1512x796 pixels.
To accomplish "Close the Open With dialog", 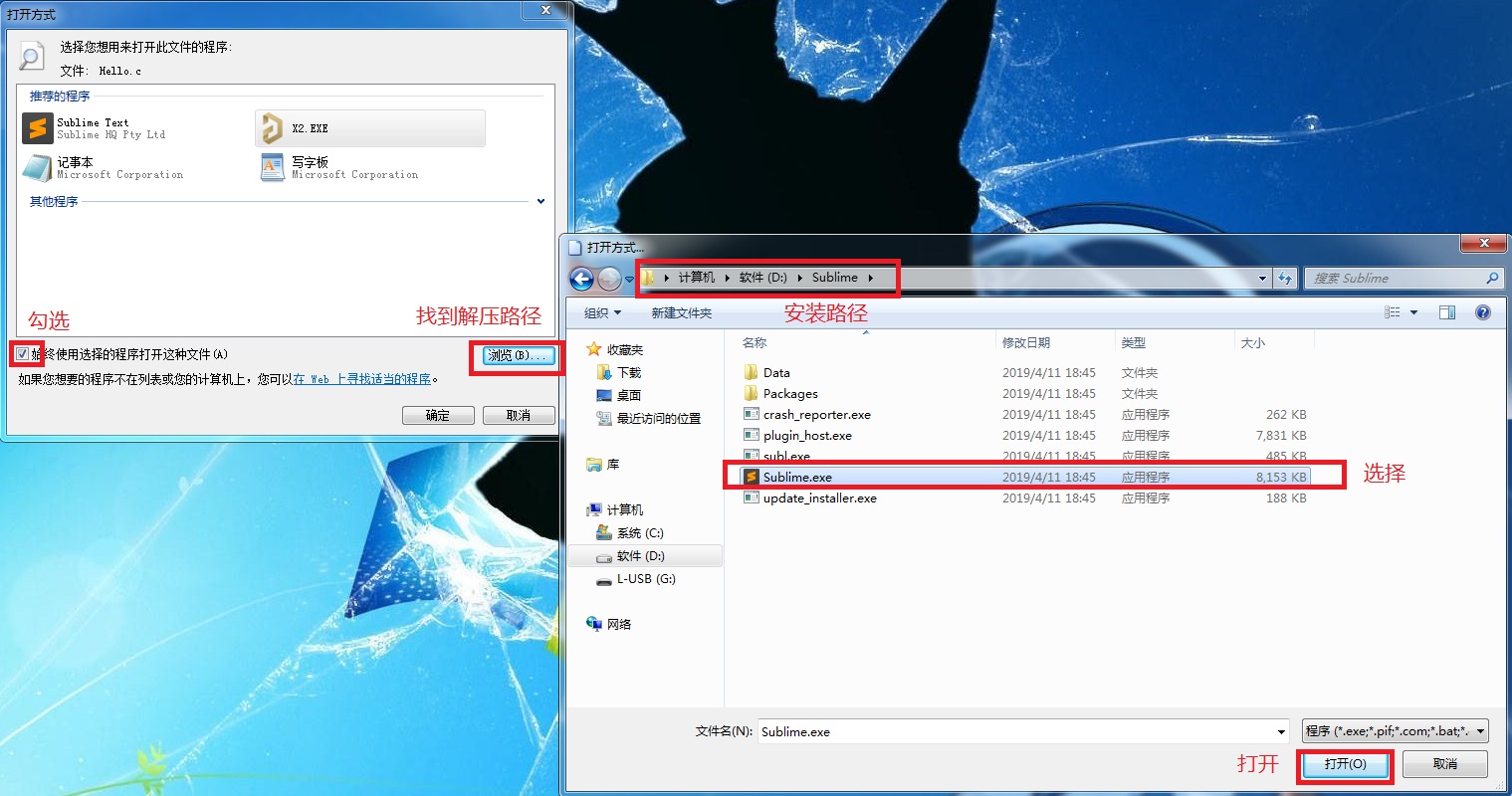I will tap(545, 10).
